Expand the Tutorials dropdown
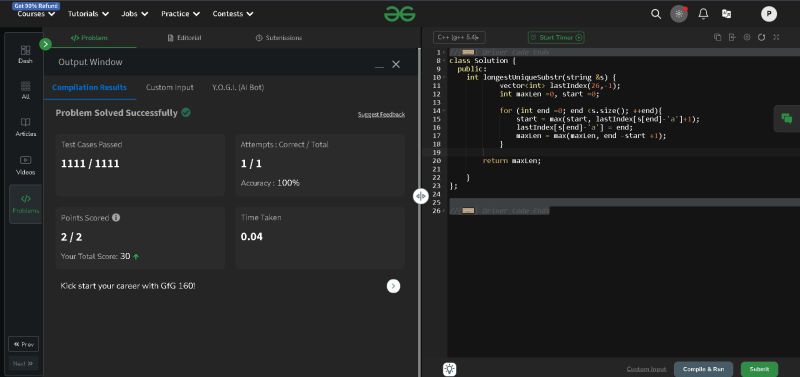The width and height of the screenshot is (800, 377). (88, 14)
